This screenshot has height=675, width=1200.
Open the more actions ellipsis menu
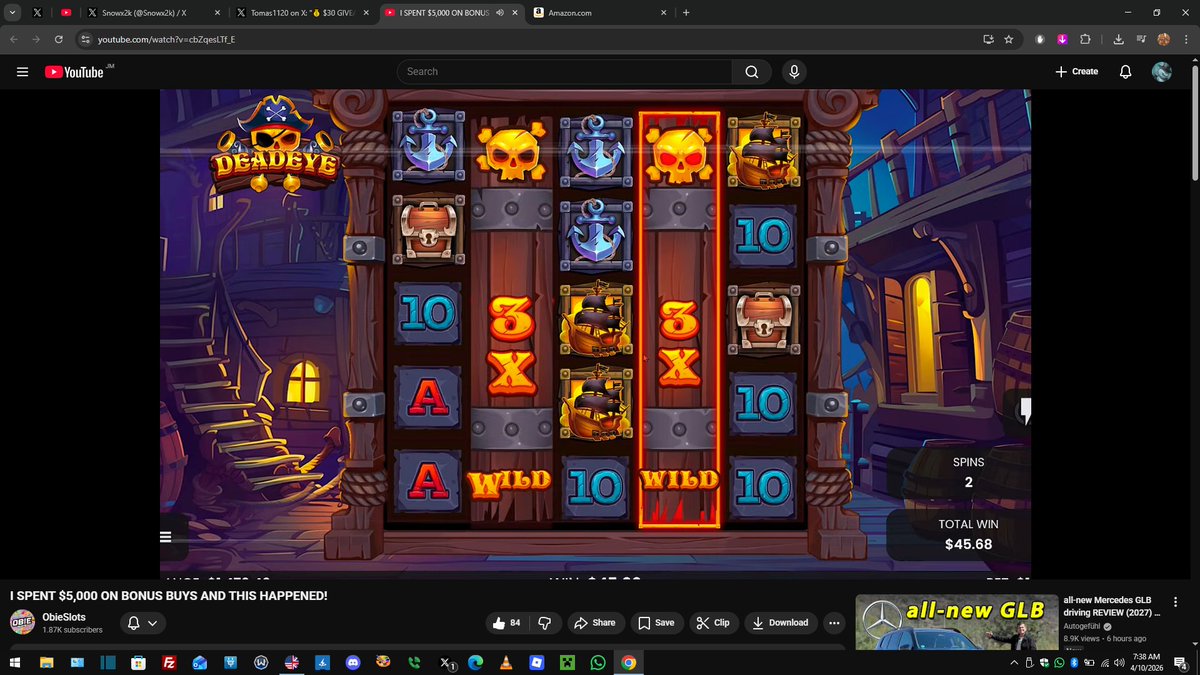[x=835, y=622]
